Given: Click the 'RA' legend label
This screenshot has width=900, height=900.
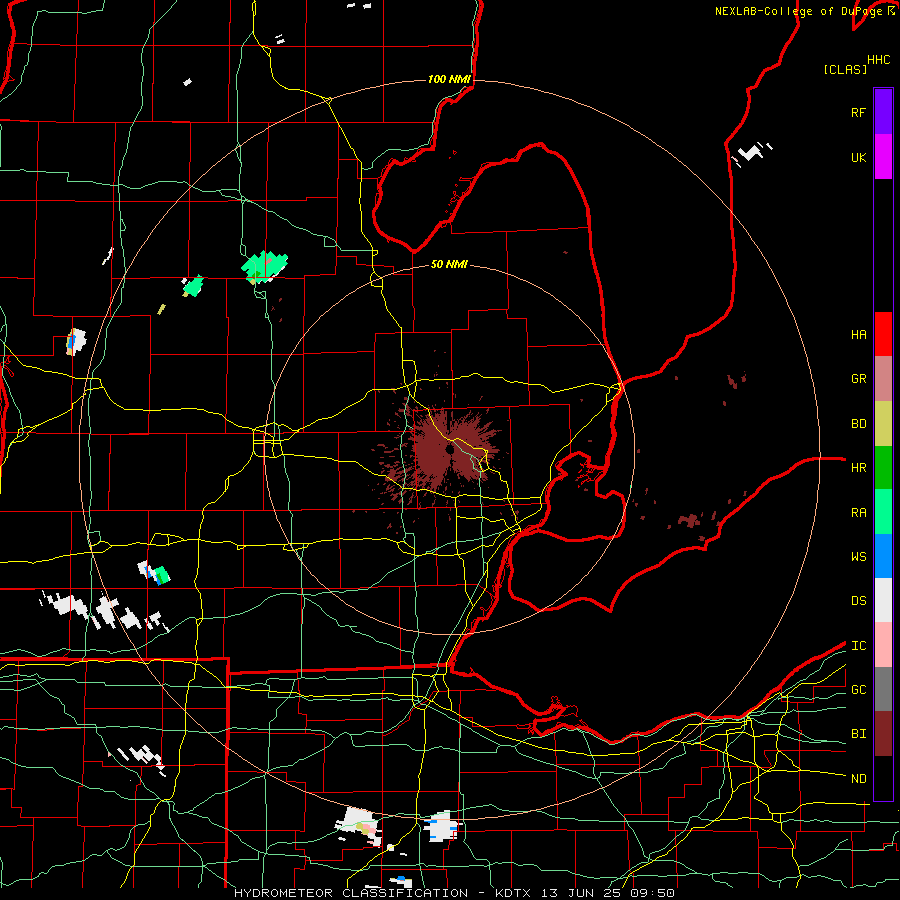Looking at the screenshot, I should pyautogui.click(x=858, y=513).
